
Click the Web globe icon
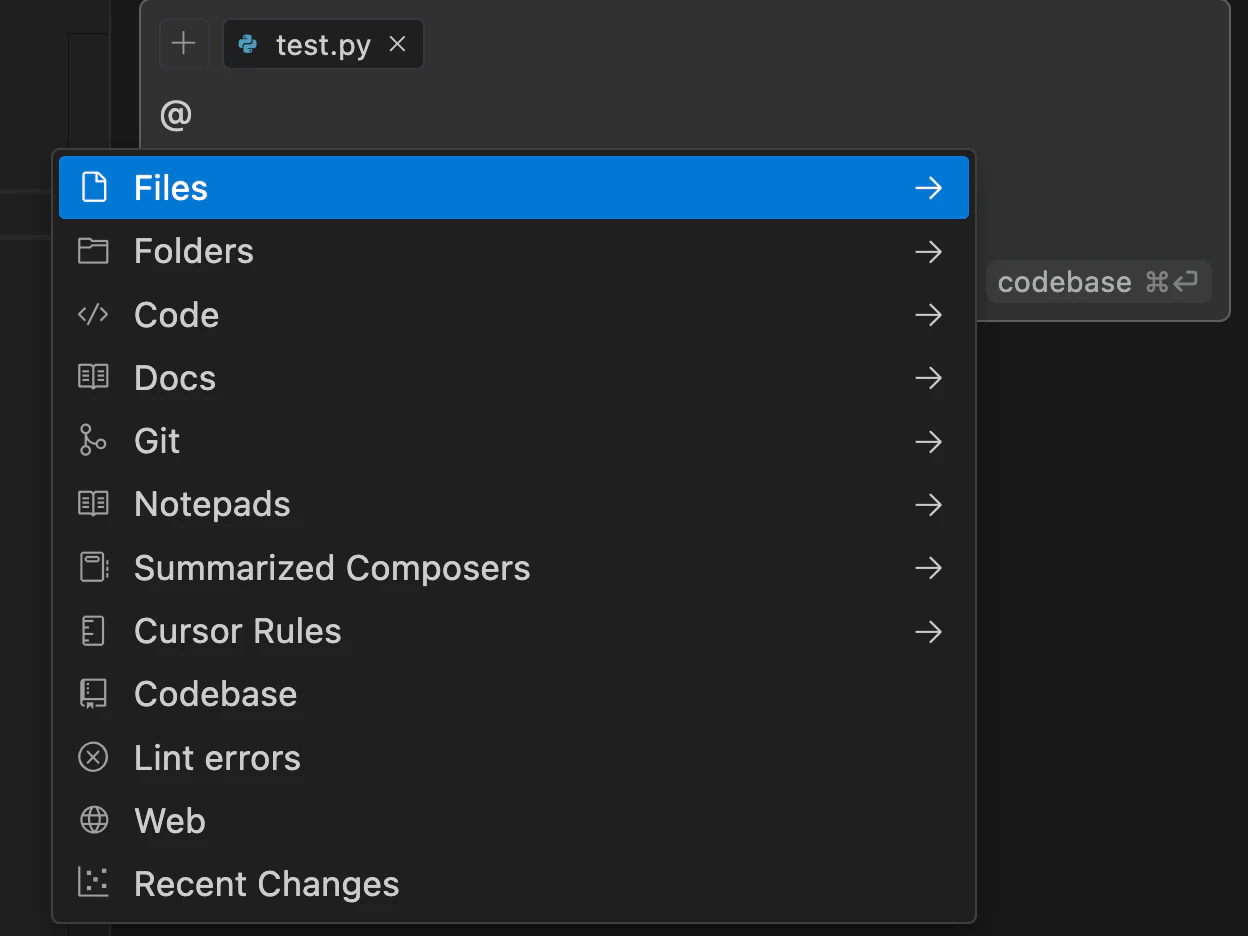click(93, 821)
